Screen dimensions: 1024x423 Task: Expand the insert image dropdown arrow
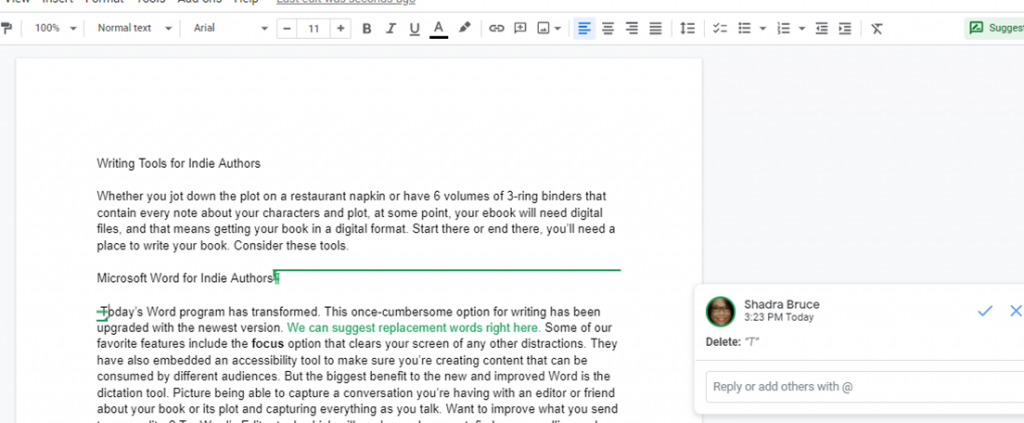558,28
